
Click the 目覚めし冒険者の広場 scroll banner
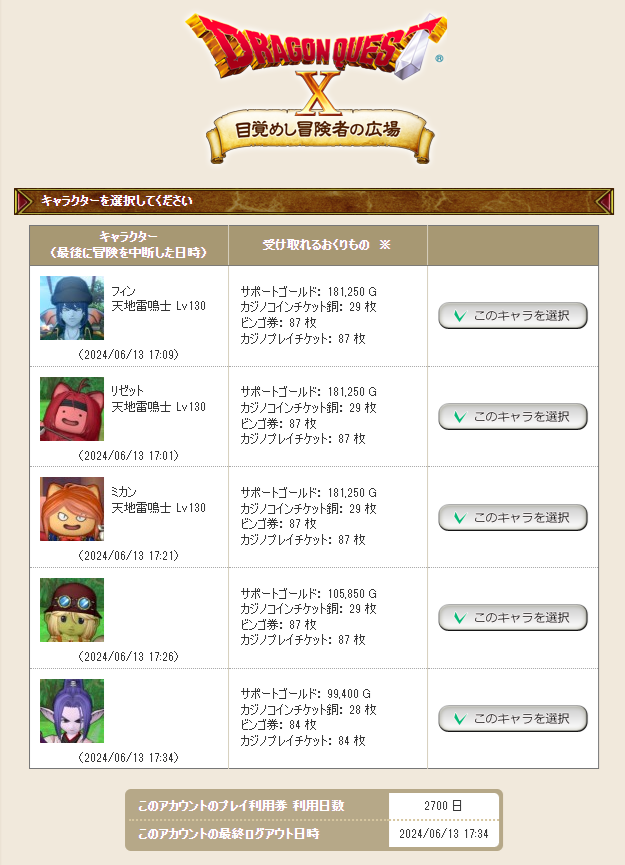(319, 134)
